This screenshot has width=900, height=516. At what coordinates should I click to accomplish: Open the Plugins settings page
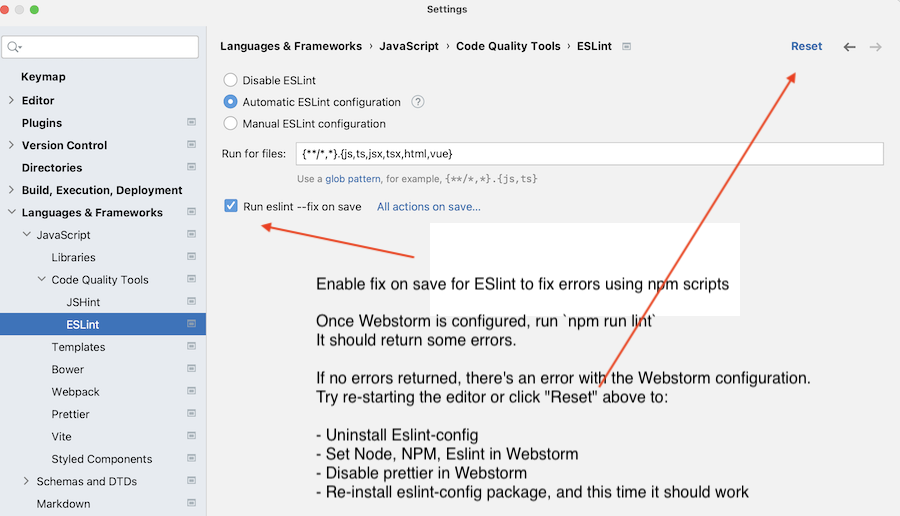coord(42,123)
